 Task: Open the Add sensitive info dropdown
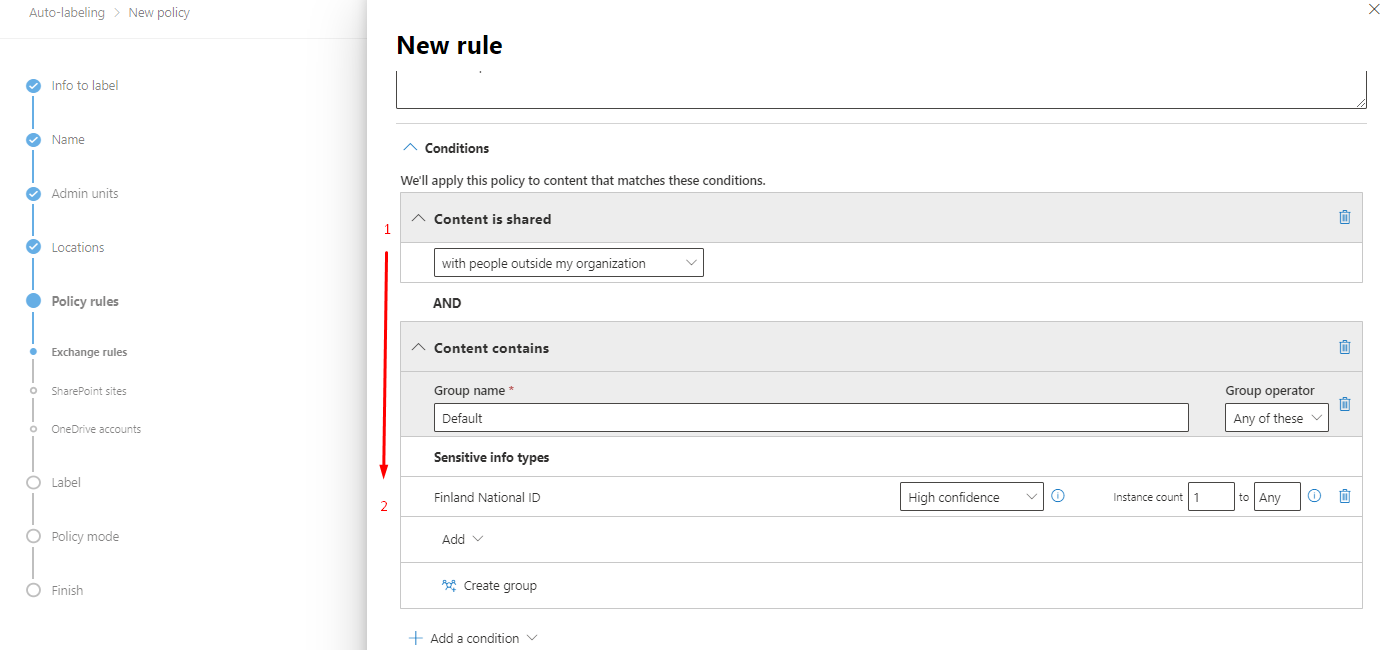tap(462, 539)
